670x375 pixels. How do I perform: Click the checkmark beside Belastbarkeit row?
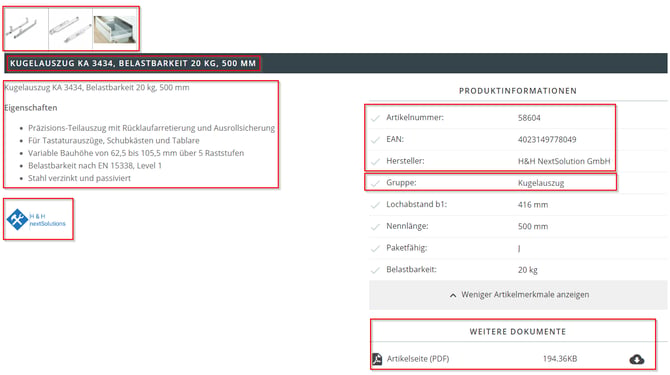coord(375,270)
